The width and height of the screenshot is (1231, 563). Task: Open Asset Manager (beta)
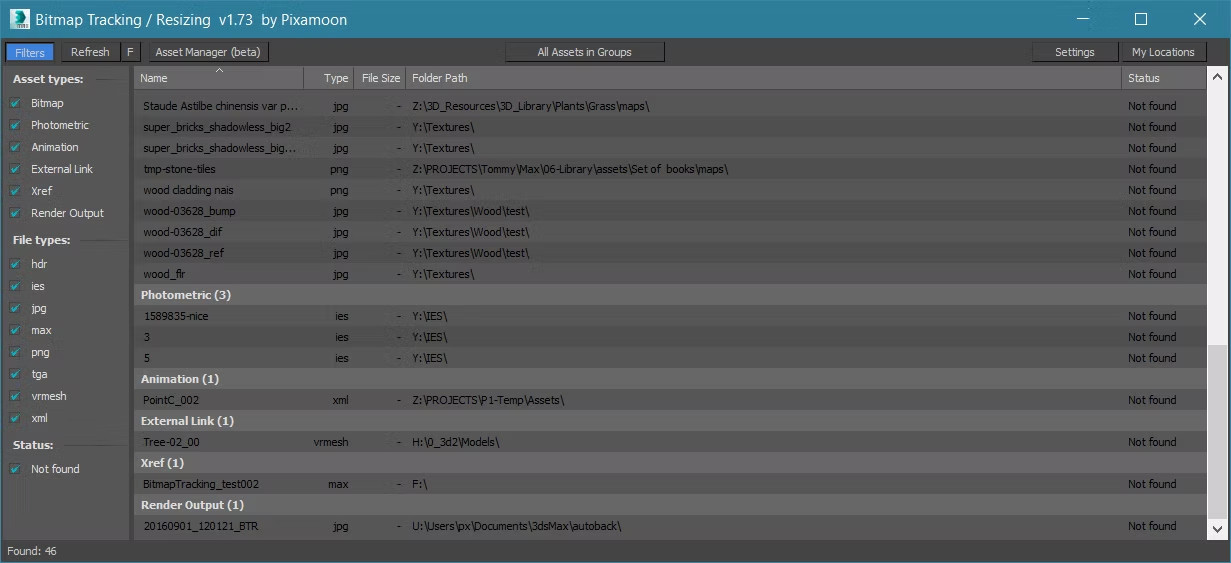(x=208, y=52)
